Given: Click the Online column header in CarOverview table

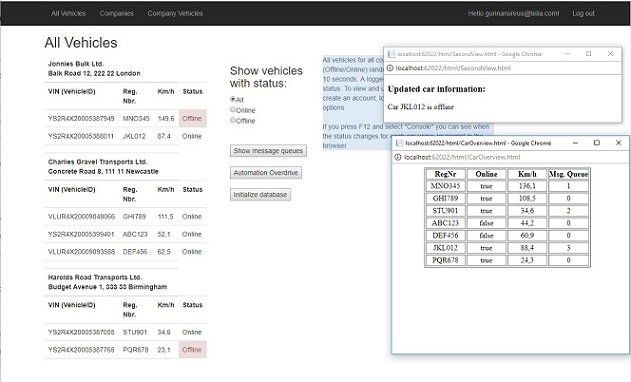Looking at the screenshot, I should [x=486, y=174].
